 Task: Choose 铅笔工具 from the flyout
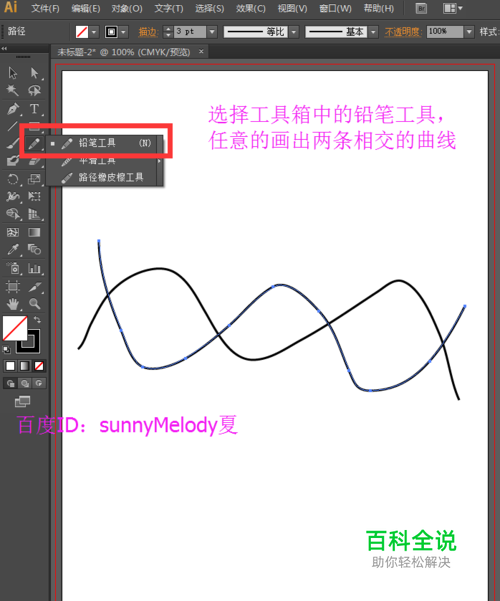click(104, 143)
